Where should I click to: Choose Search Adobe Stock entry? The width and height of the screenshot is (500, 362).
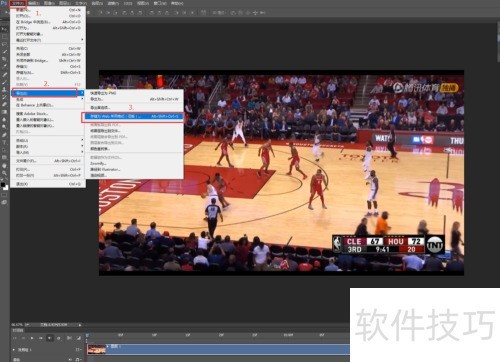48,114
